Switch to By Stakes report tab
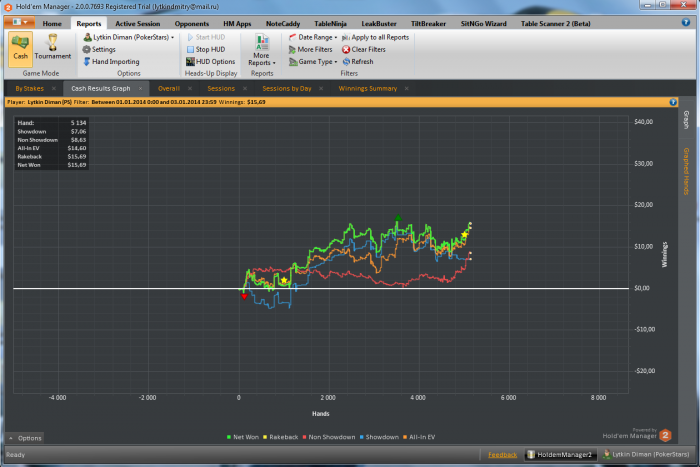The width and height of the screenshot is (700, 467). pos(29,88)
